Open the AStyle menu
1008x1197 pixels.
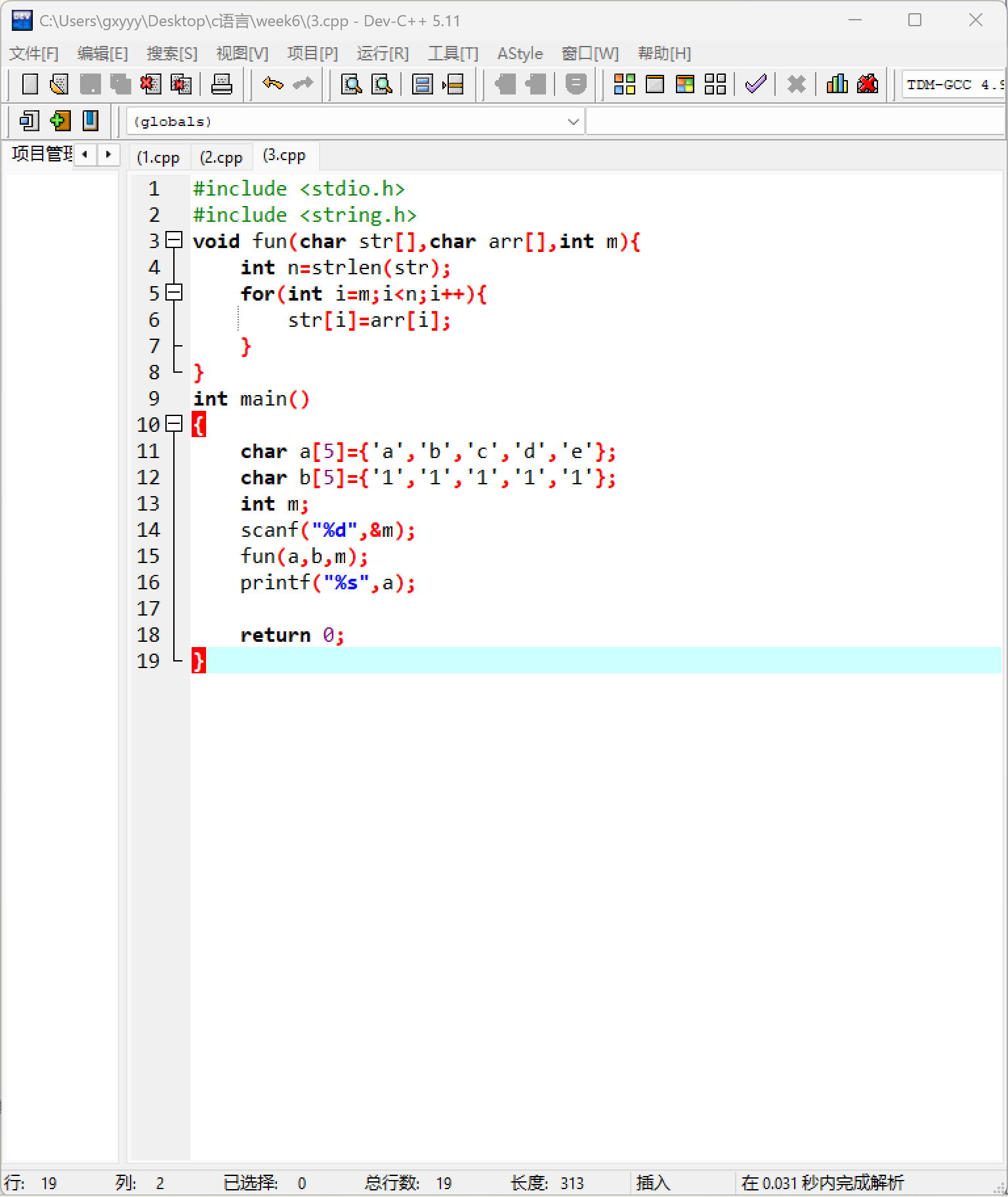pos(520,53)
